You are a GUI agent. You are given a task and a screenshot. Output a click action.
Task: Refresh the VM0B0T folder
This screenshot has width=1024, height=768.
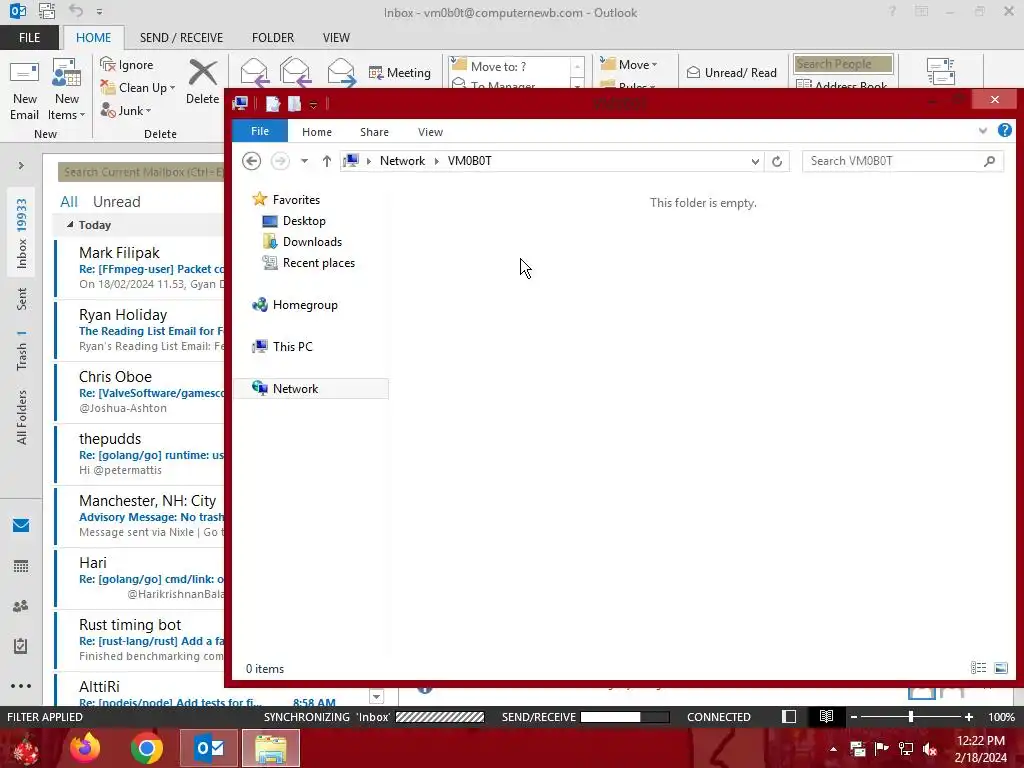tap(776, 161)
